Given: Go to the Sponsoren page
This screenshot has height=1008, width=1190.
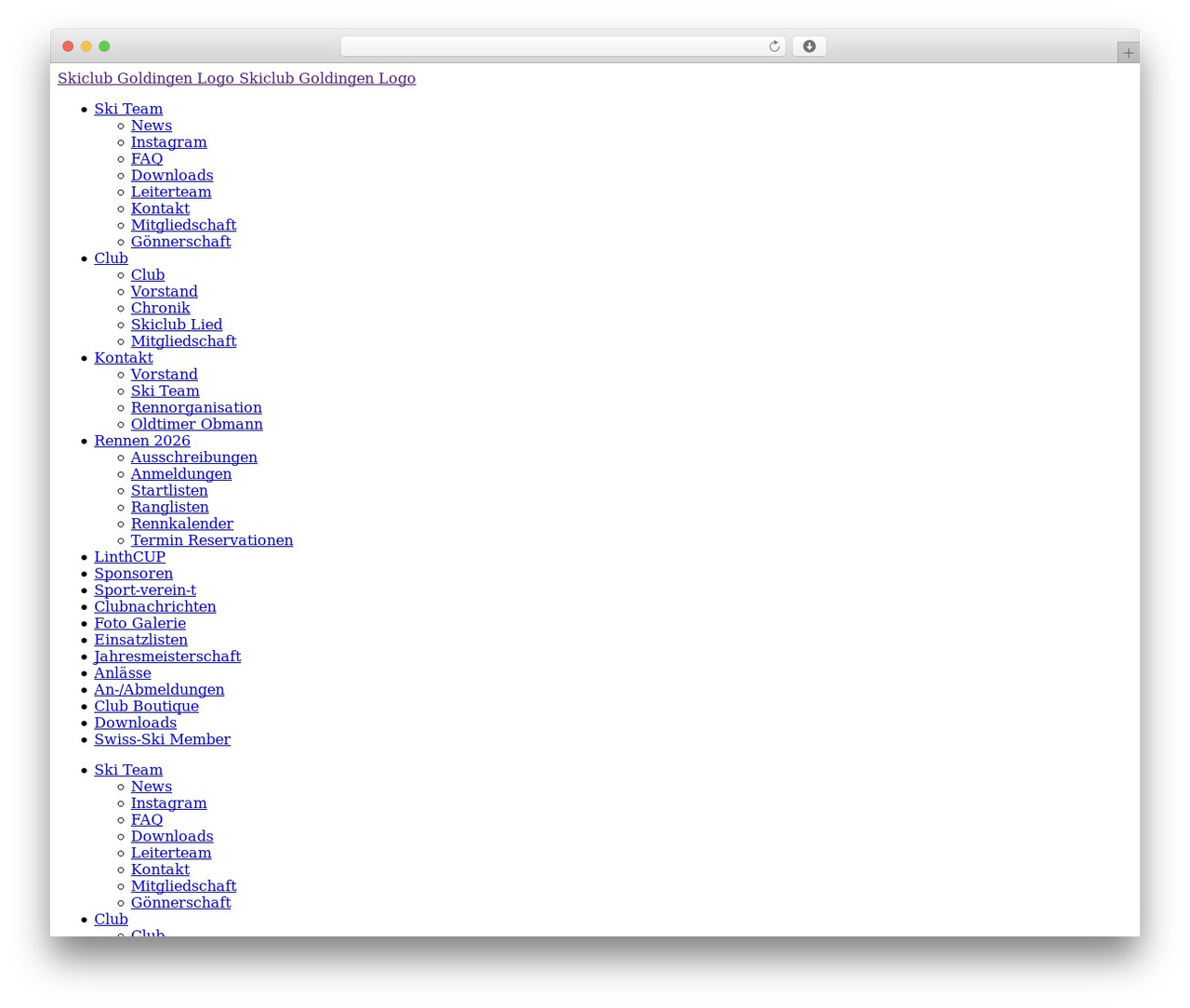Looking at the screenshot, I should (134, 574).
